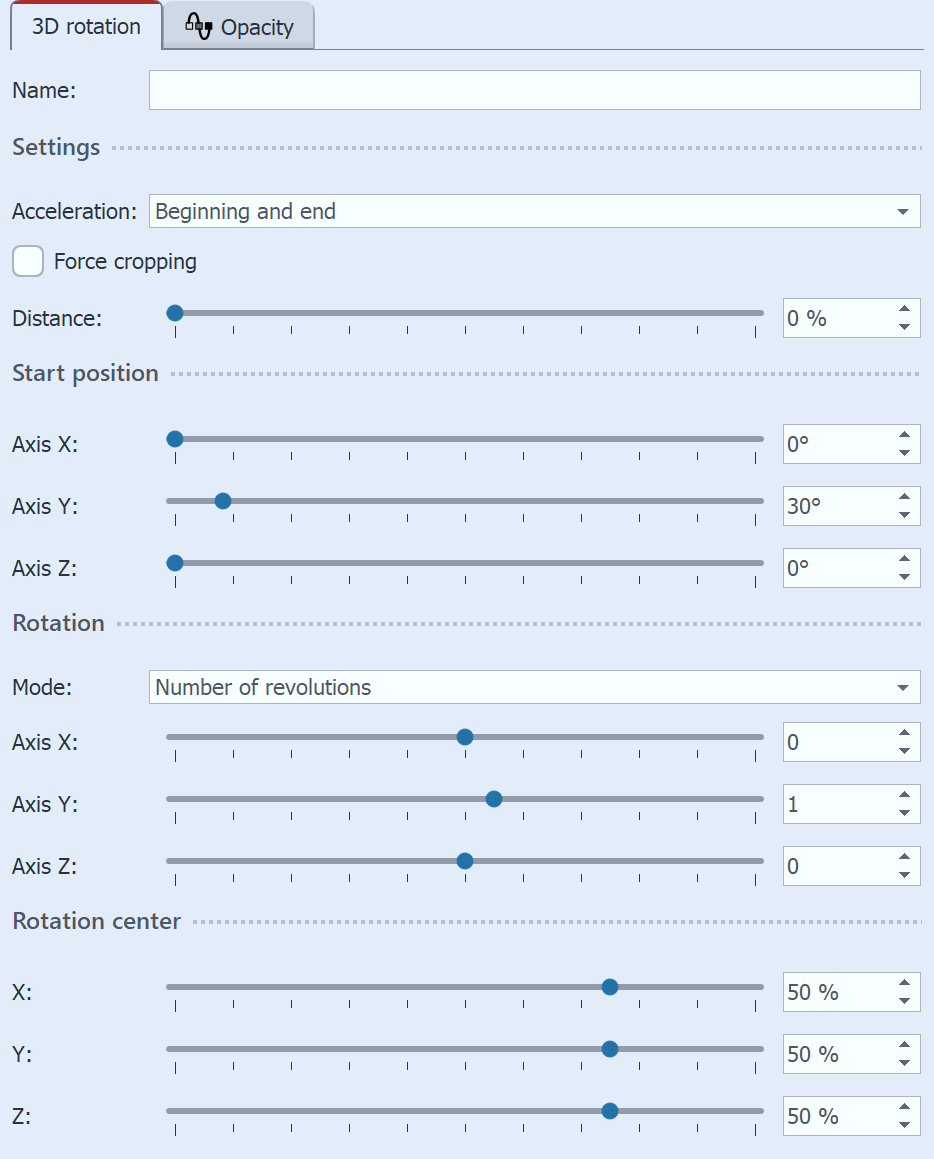Click the rotation center X slider handle
Viewport: 934px width, 1159px height.
610,986
